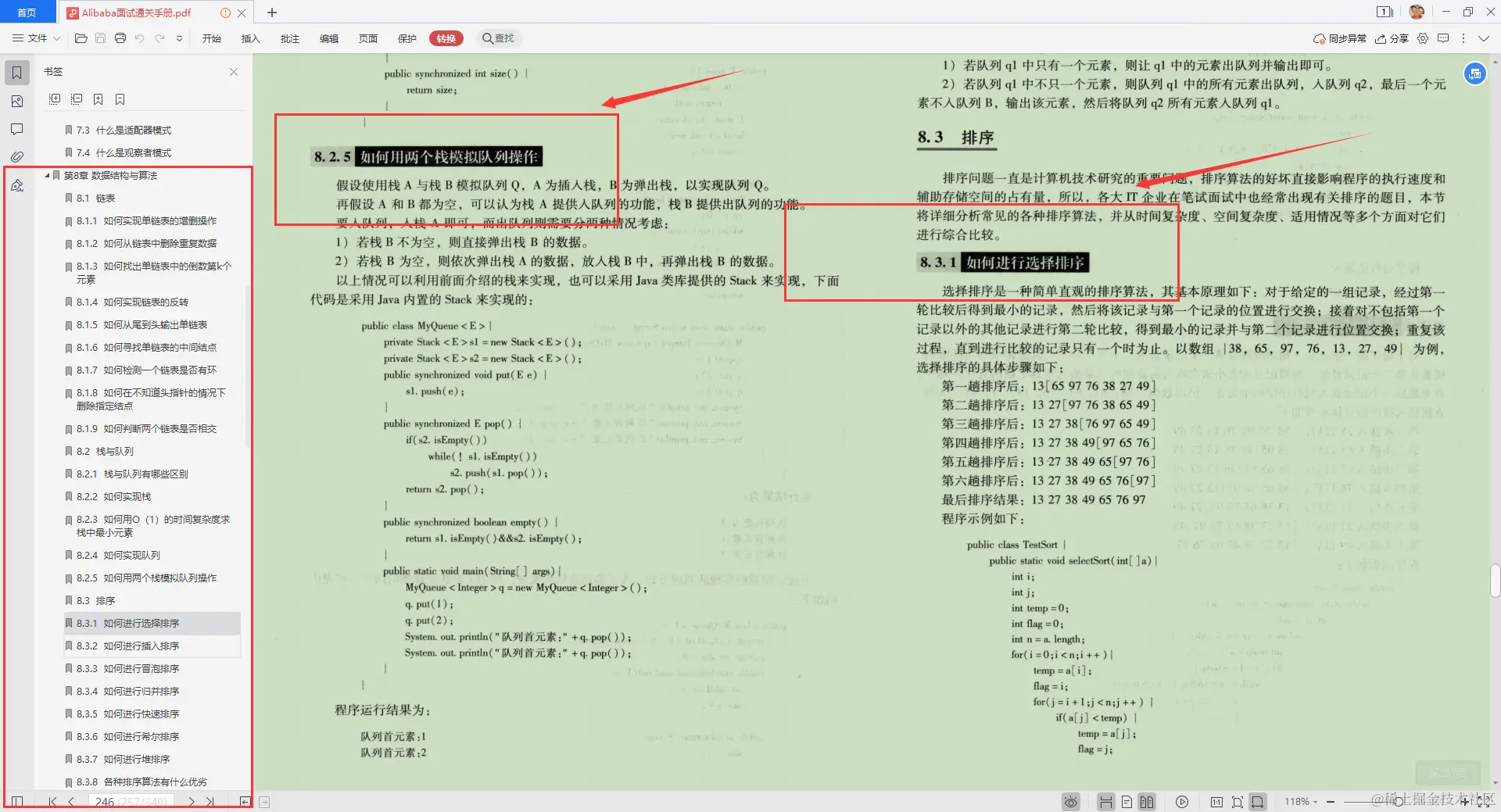1501x812 pixels.
Task: Set zoom to actual size 1:1
Action: (x=1217, y=802)
